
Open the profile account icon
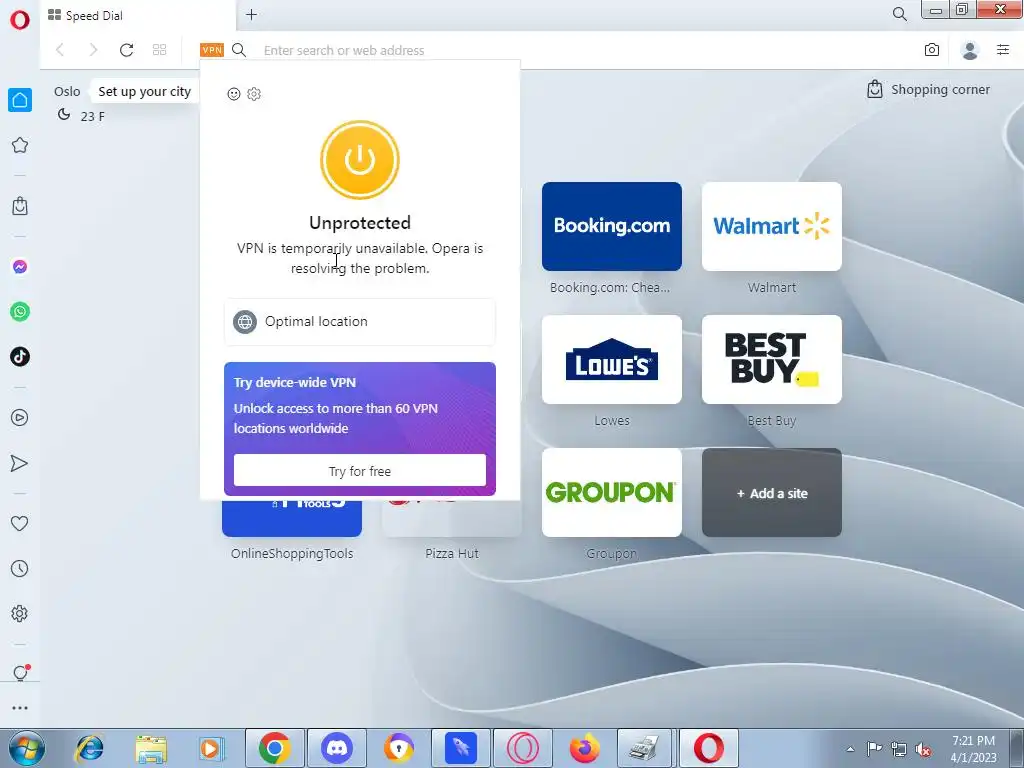pyautogui.click(x=970, y=50)
